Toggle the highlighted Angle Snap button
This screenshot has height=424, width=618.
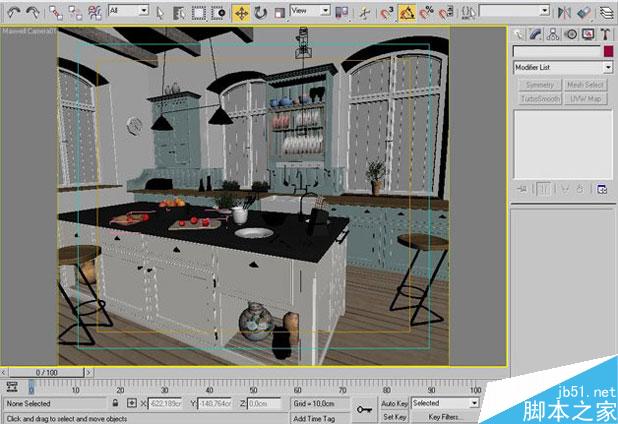coord(407,13)
